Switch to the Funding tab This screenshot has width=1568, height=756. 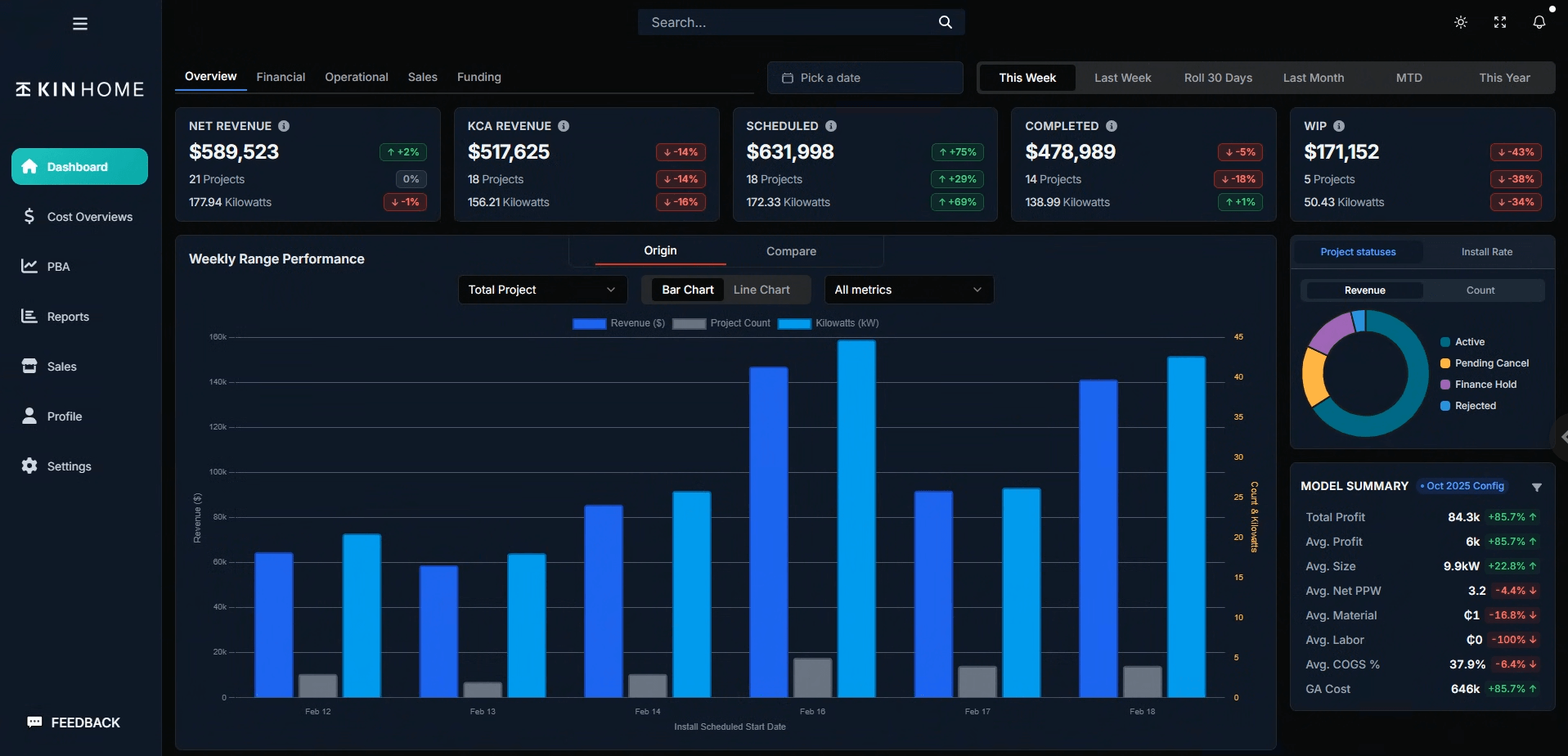click(x=478, y=77)
